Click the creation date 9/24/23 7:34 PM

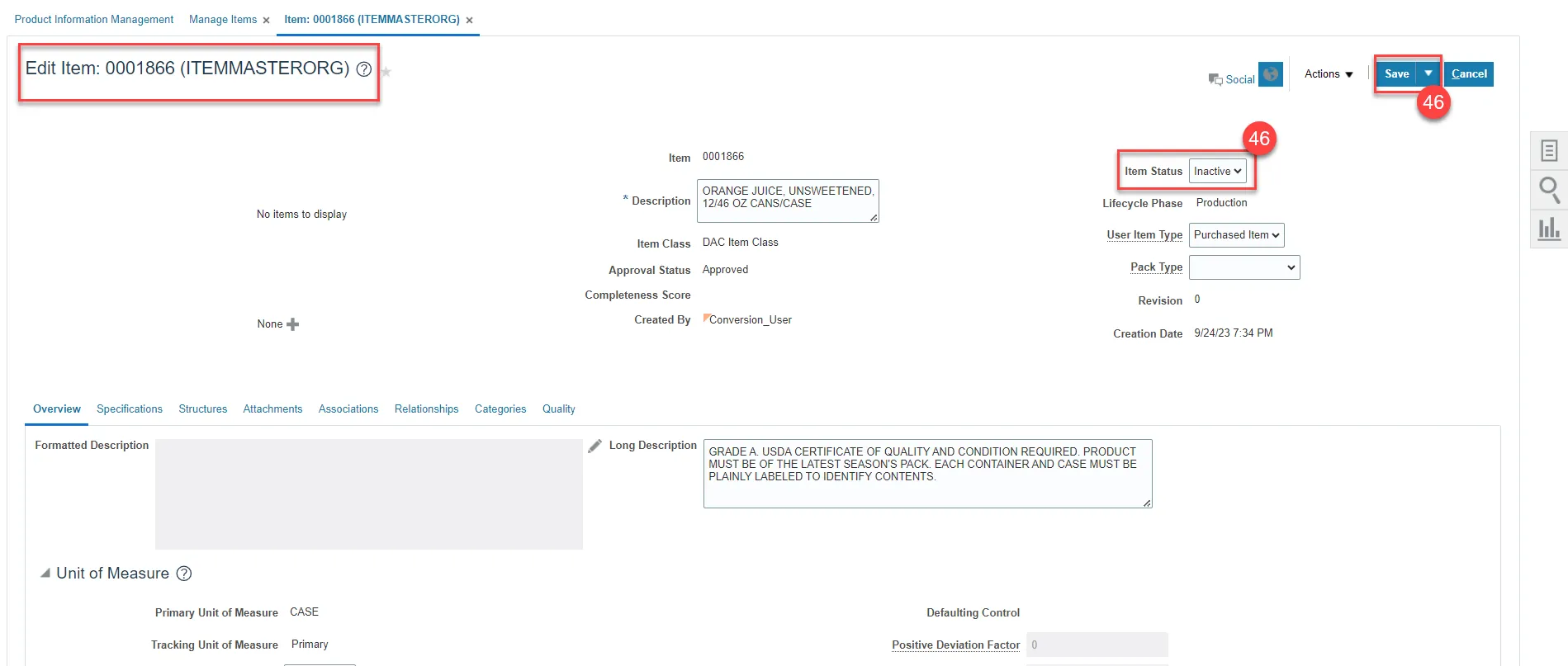tap(1234, 333)
